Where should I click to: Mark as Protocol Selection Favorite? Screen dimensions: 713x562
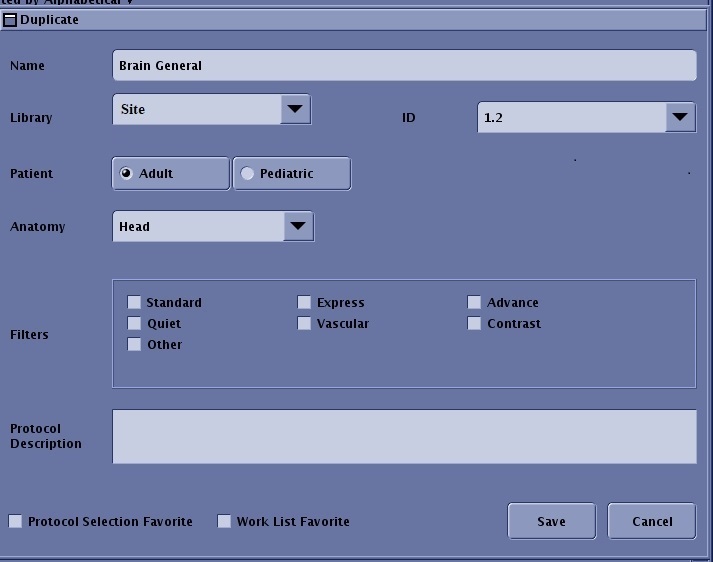tap(15, 521)
